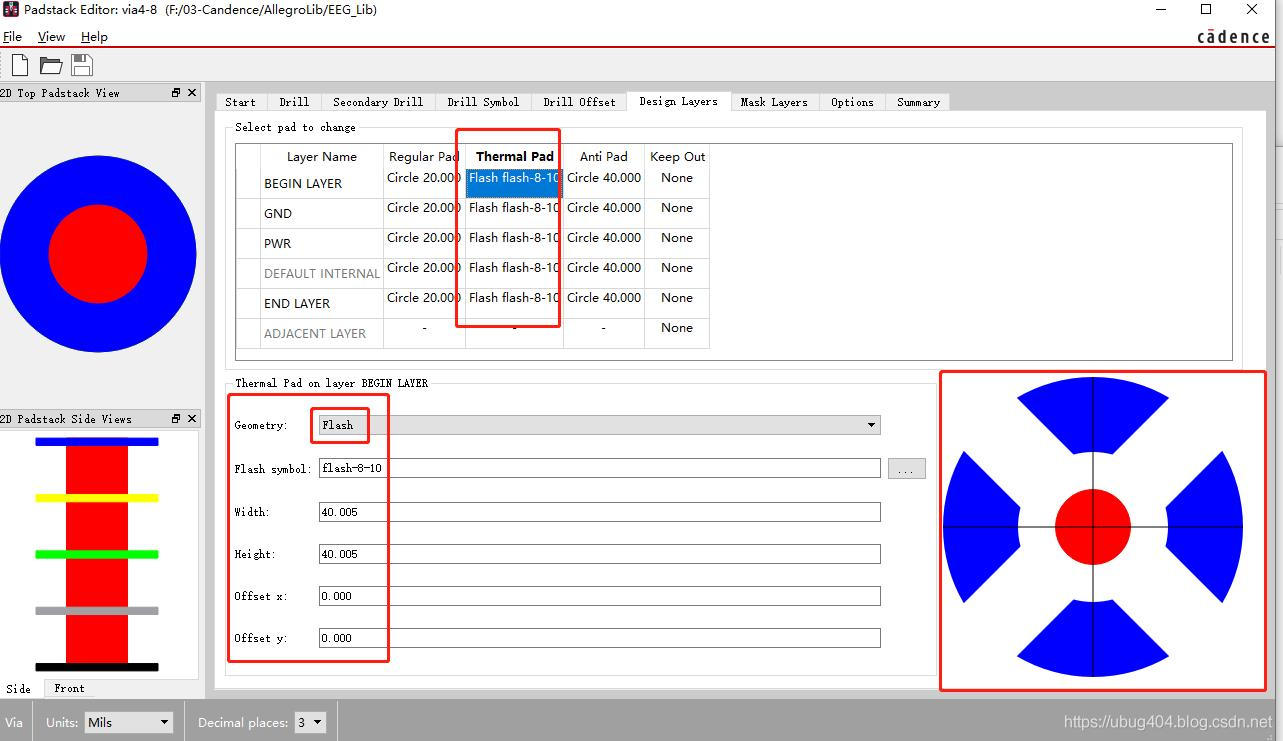Screen dimensions: 1283x741
Task: Switch to the Drill Symbol tab
Action: (x=483, y=102)
